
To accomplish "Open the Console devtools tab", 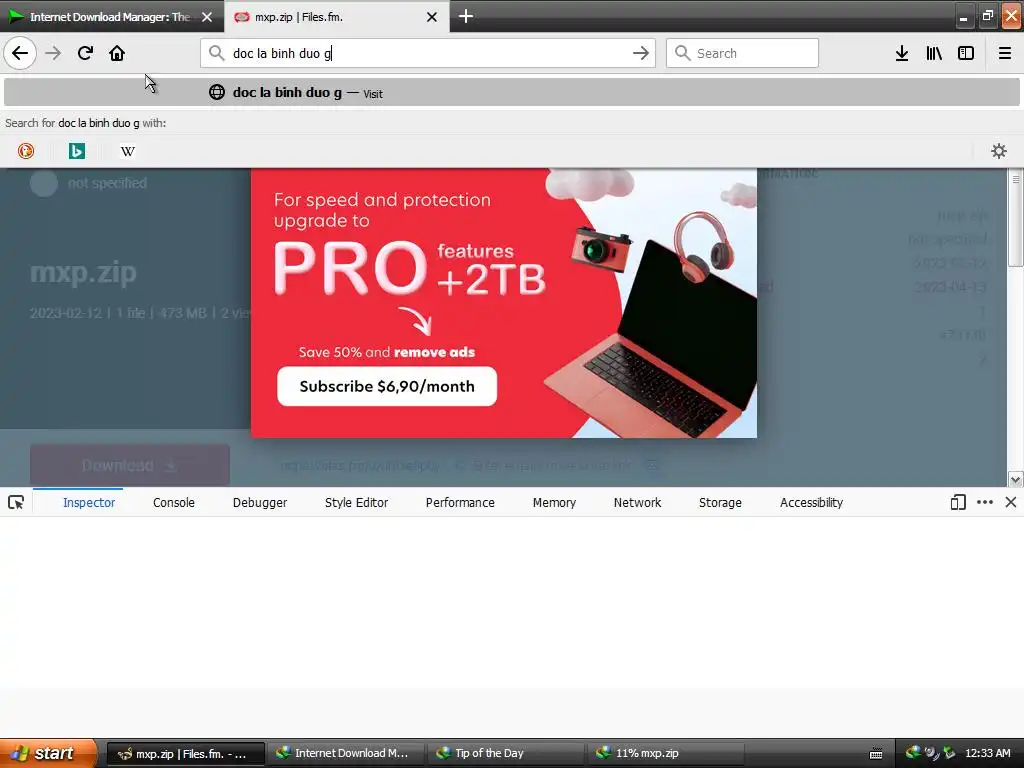I will tap(174, 502).
